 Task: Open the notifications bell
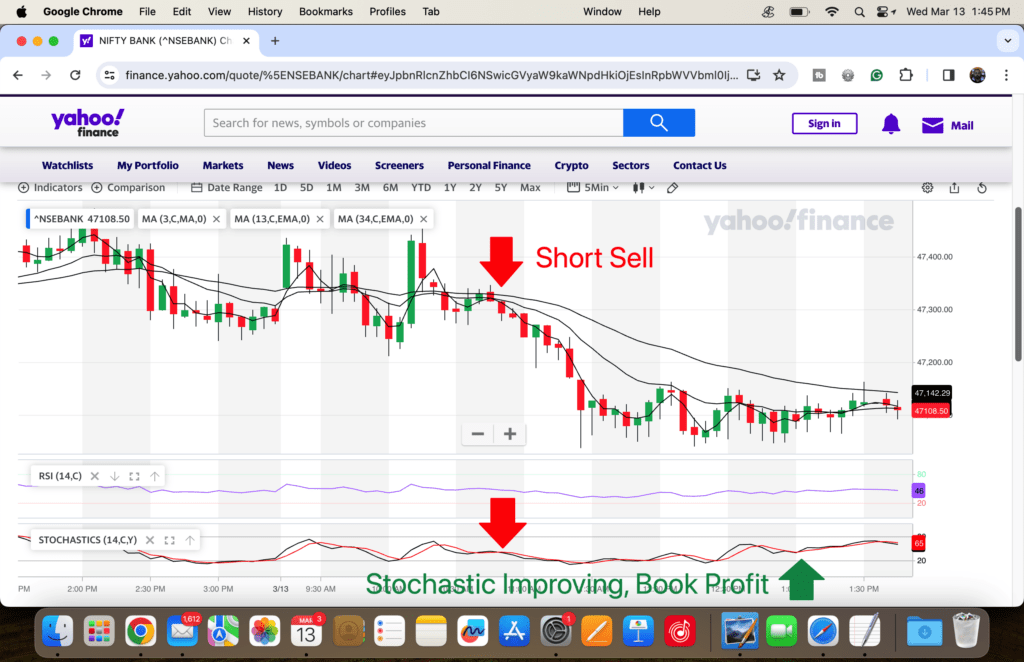(891, 123)
